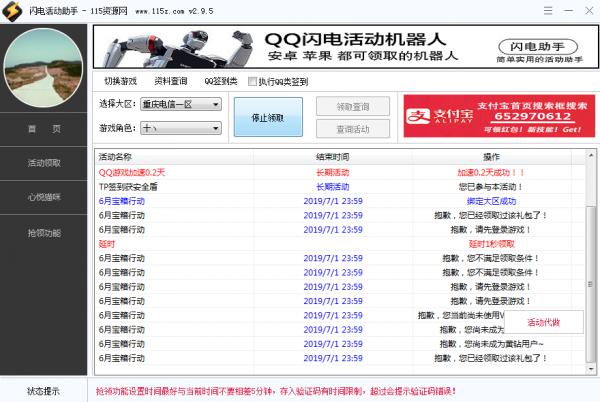This screenshot has width=600, height=402.
Task: Click the 绑定大区成功 status cell
Action: coord(491,201)
